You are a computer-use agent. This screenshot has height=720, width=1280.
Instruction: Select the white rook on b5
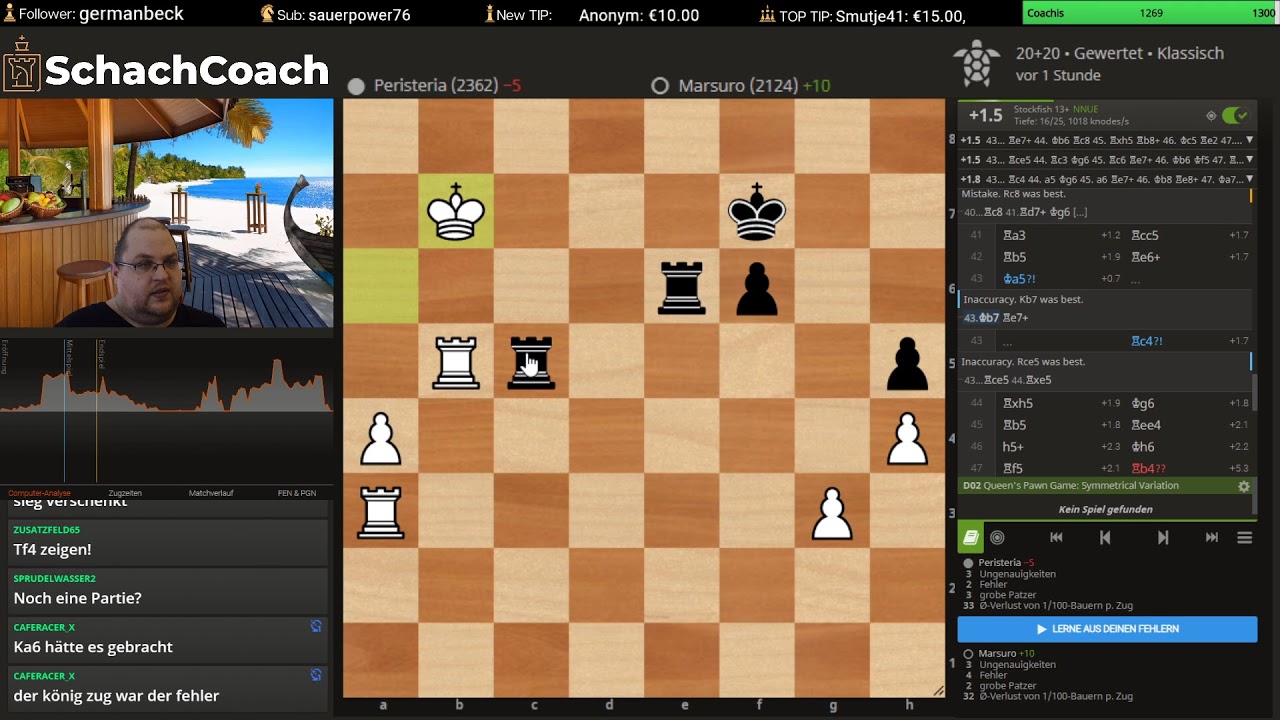(456, 361)
